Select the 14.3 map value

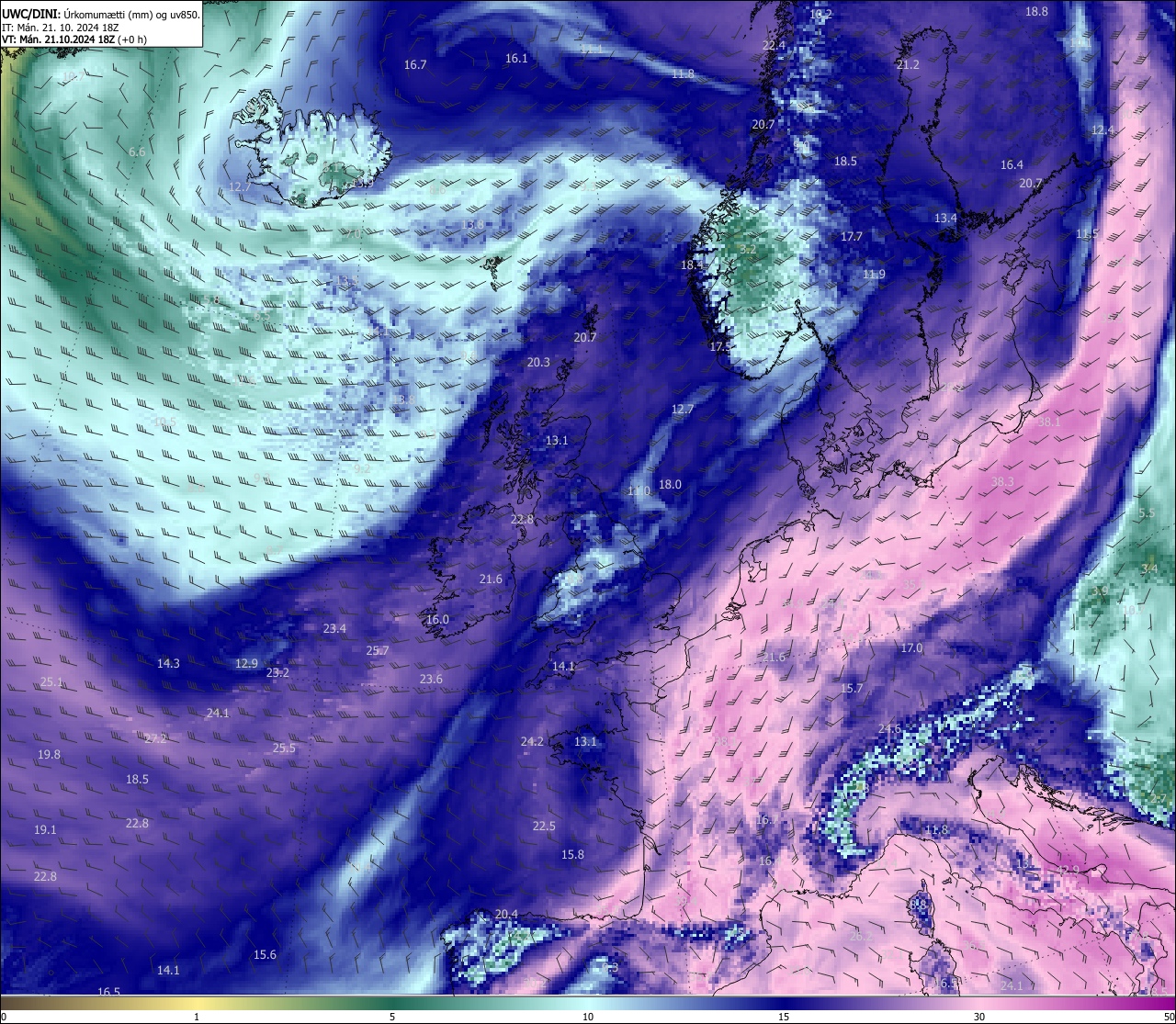pyautogui.click(x=168, y=663)
